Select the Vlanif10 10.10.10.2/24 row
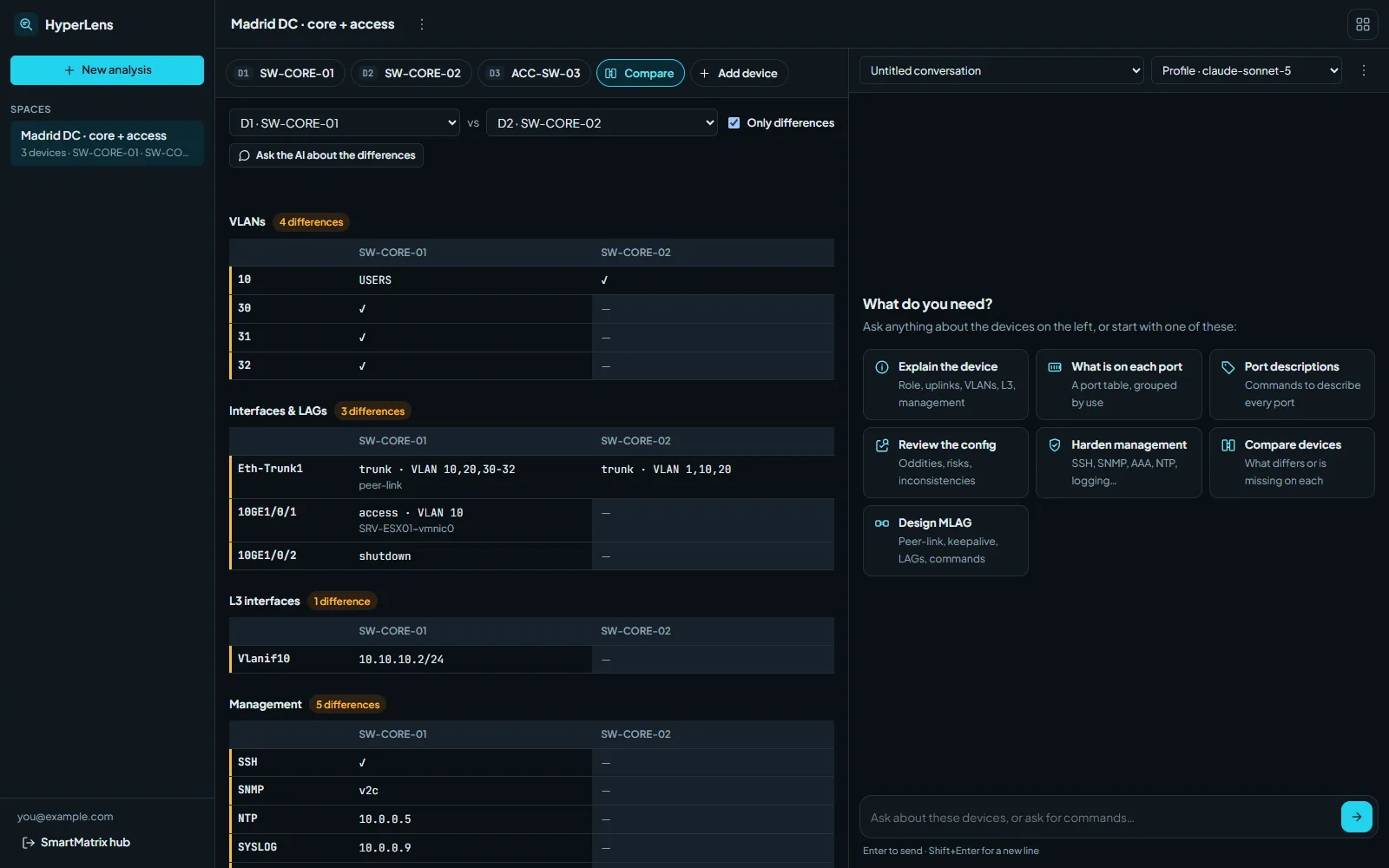The height and width of the screenshot is (868, 1389). click(531, 660)
